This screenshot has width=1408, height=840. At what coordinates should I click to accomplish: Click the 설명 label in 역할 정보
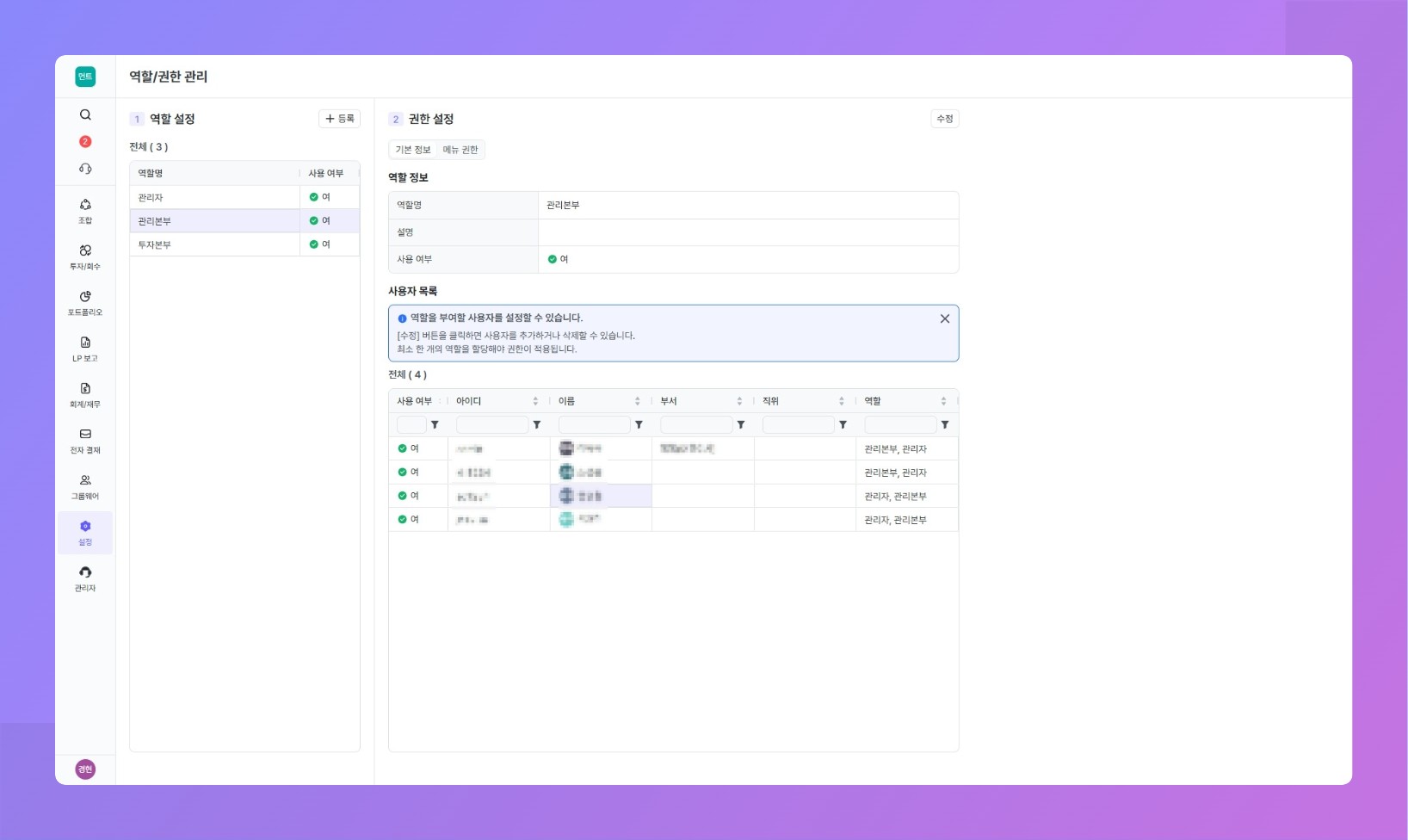point(405,232)
